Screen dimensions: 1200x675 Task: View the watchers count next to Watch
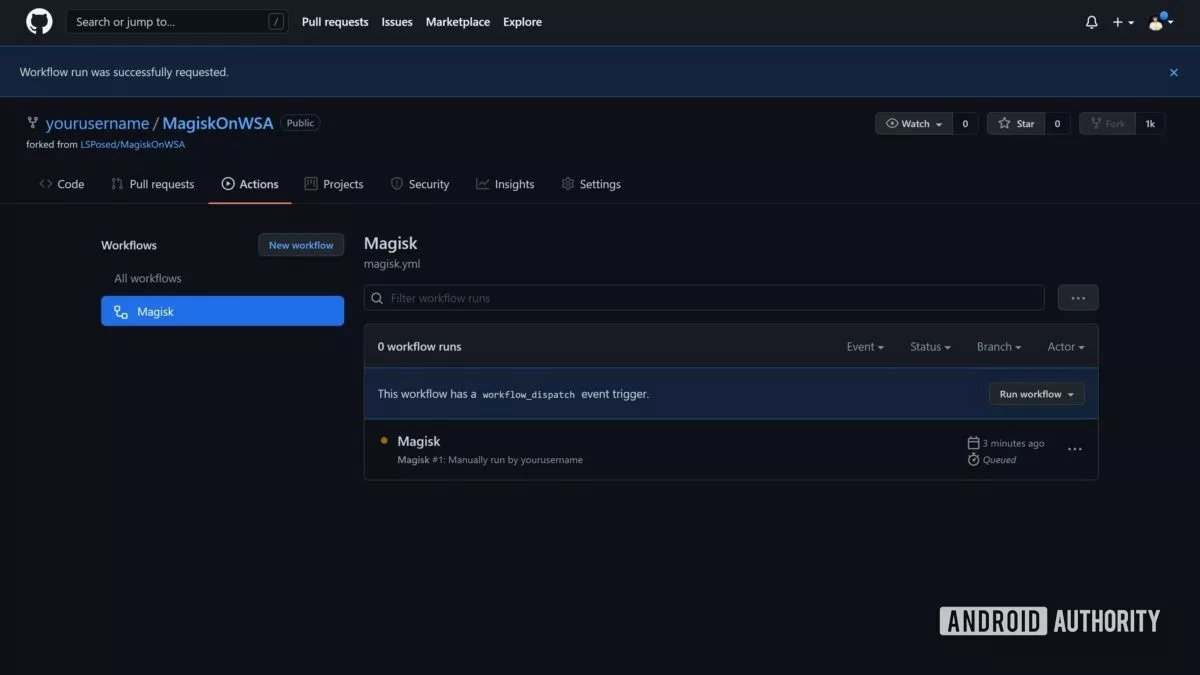(x=965, y=124)
